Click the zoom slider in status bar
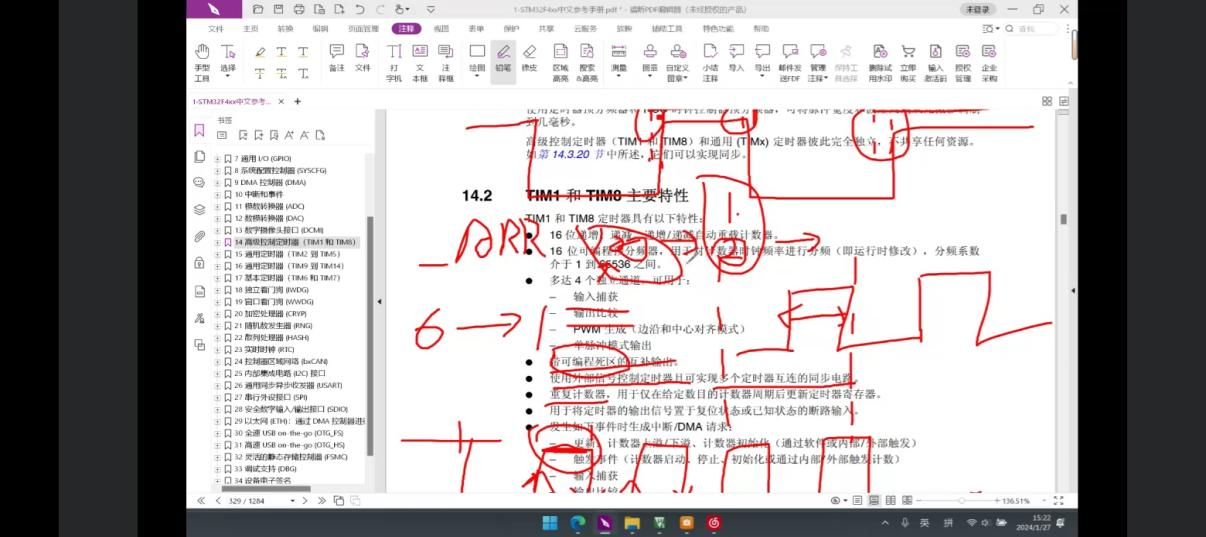The height and width of the screenshot is (537, 1206). pos(960,500)
